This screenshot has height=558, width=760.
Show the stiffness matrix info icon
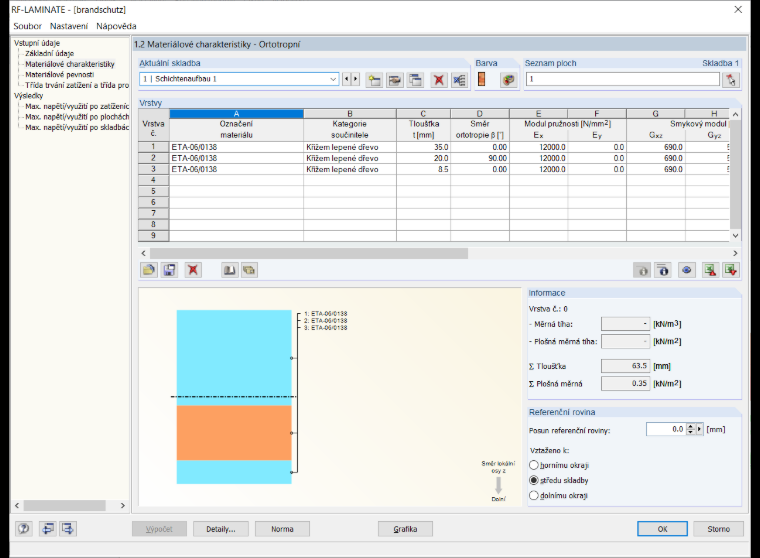(x=663, y=270)
